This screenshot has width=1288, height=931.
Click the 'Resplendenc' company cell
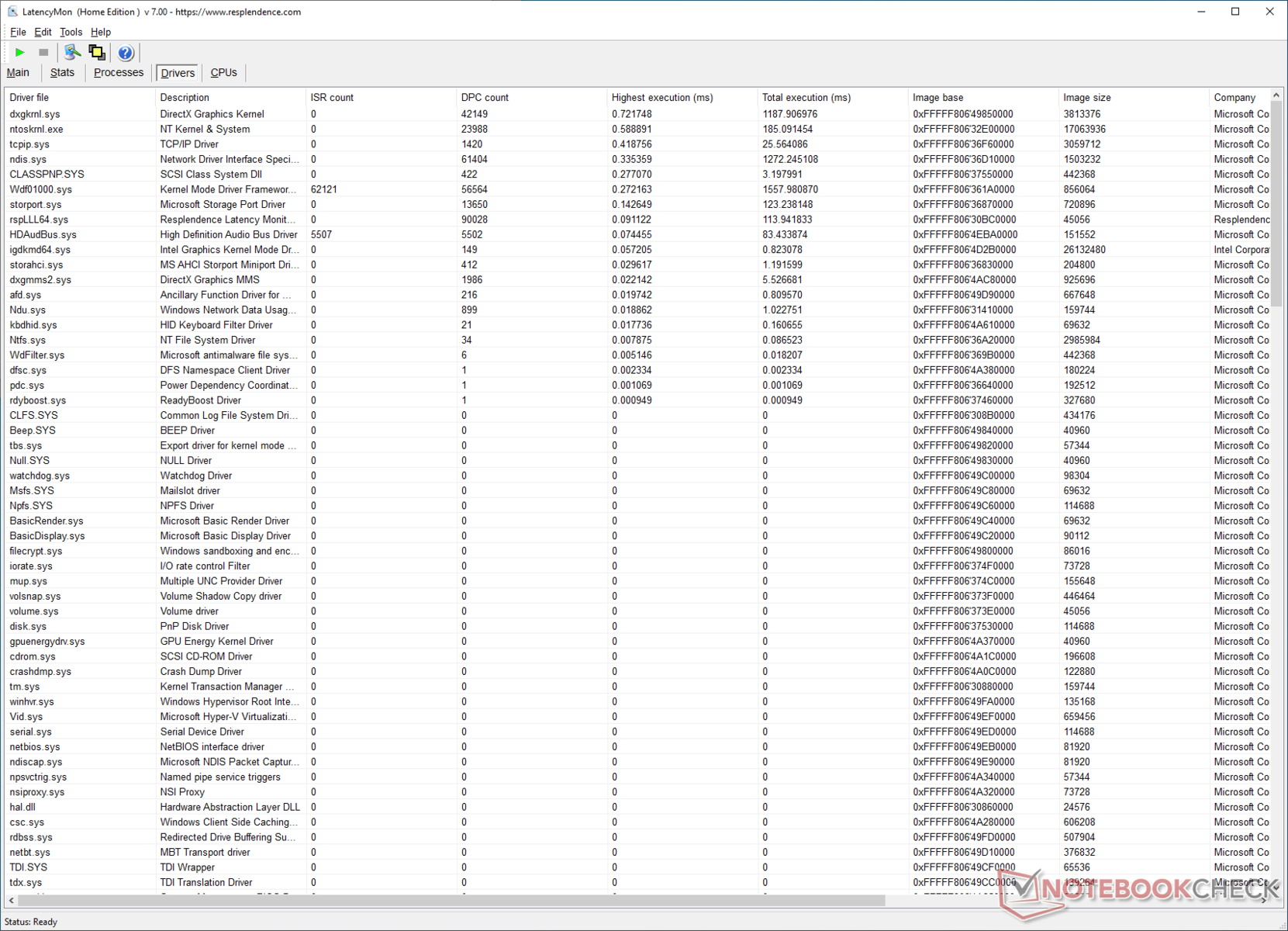[1241, 220]
